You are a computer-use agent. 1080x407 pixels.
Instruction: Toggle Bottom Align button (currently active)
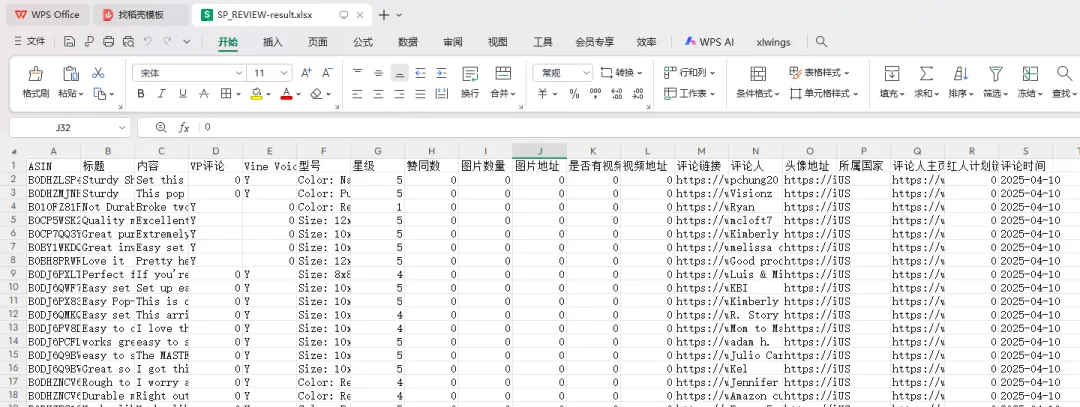[x=399, y=72]
